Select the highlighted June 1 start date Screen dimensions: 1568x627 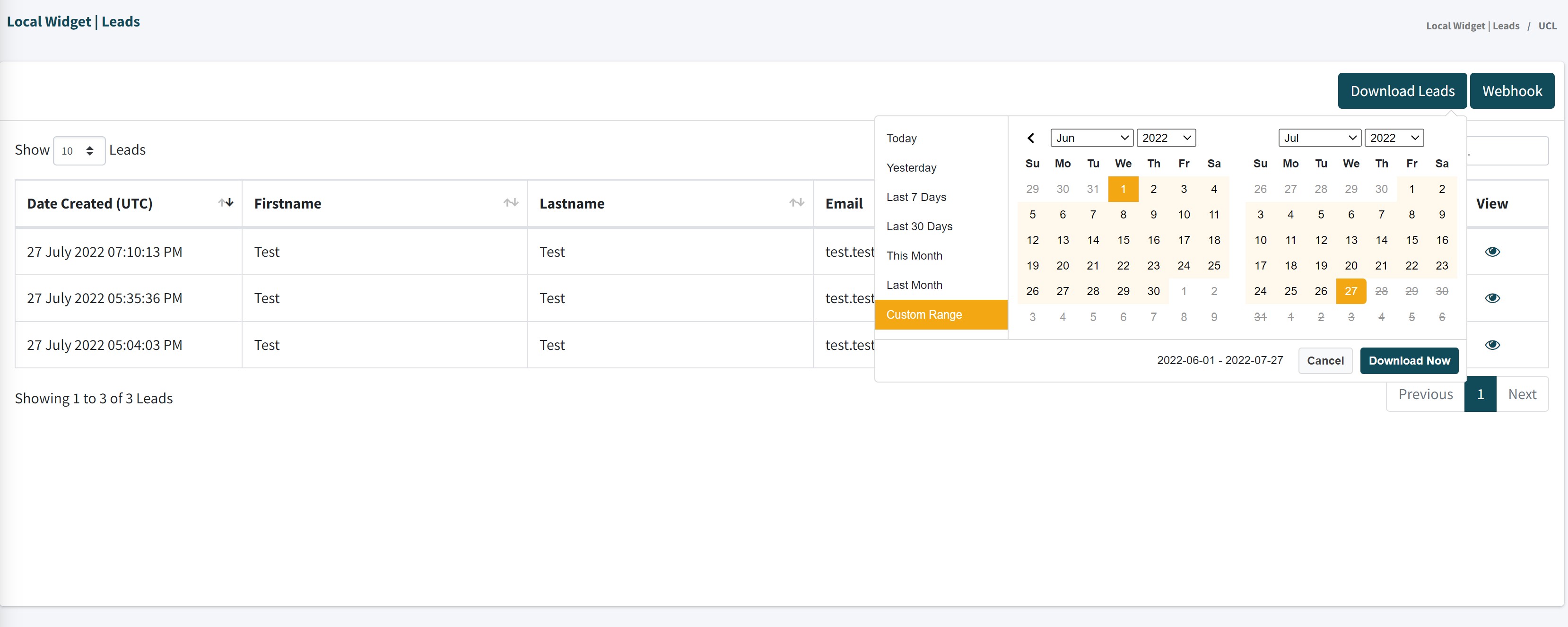[x=1123, y=189]
